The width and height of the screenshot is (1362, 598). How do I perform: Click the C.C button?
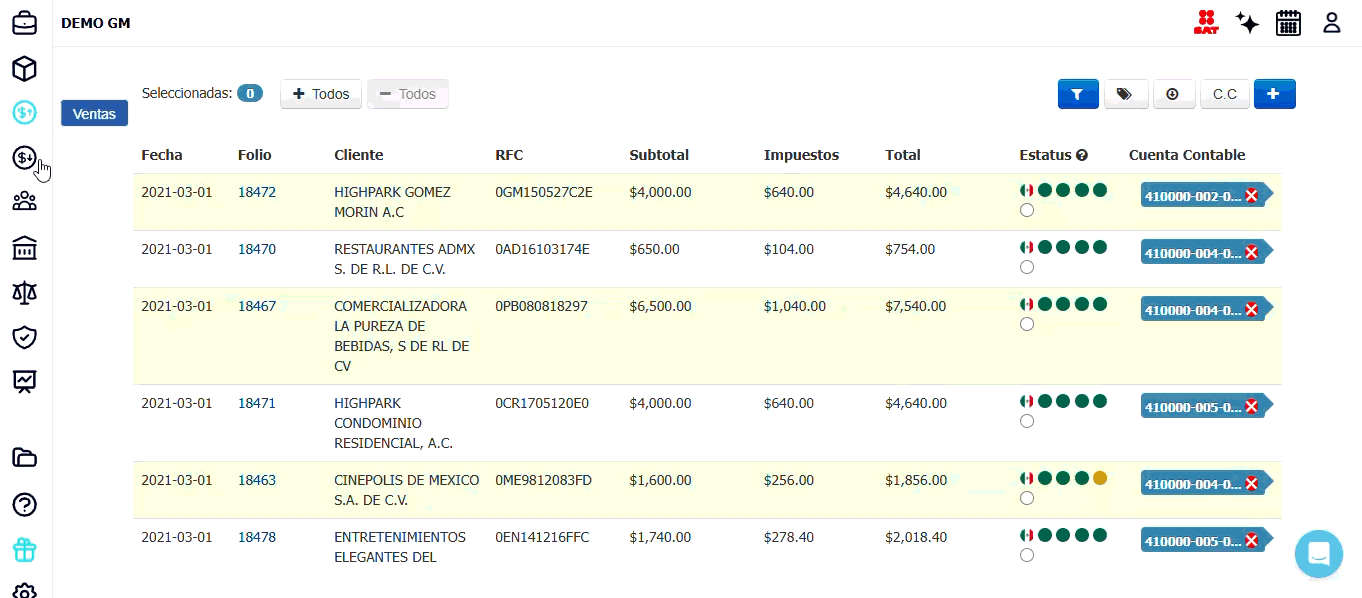coord(1225,94)
